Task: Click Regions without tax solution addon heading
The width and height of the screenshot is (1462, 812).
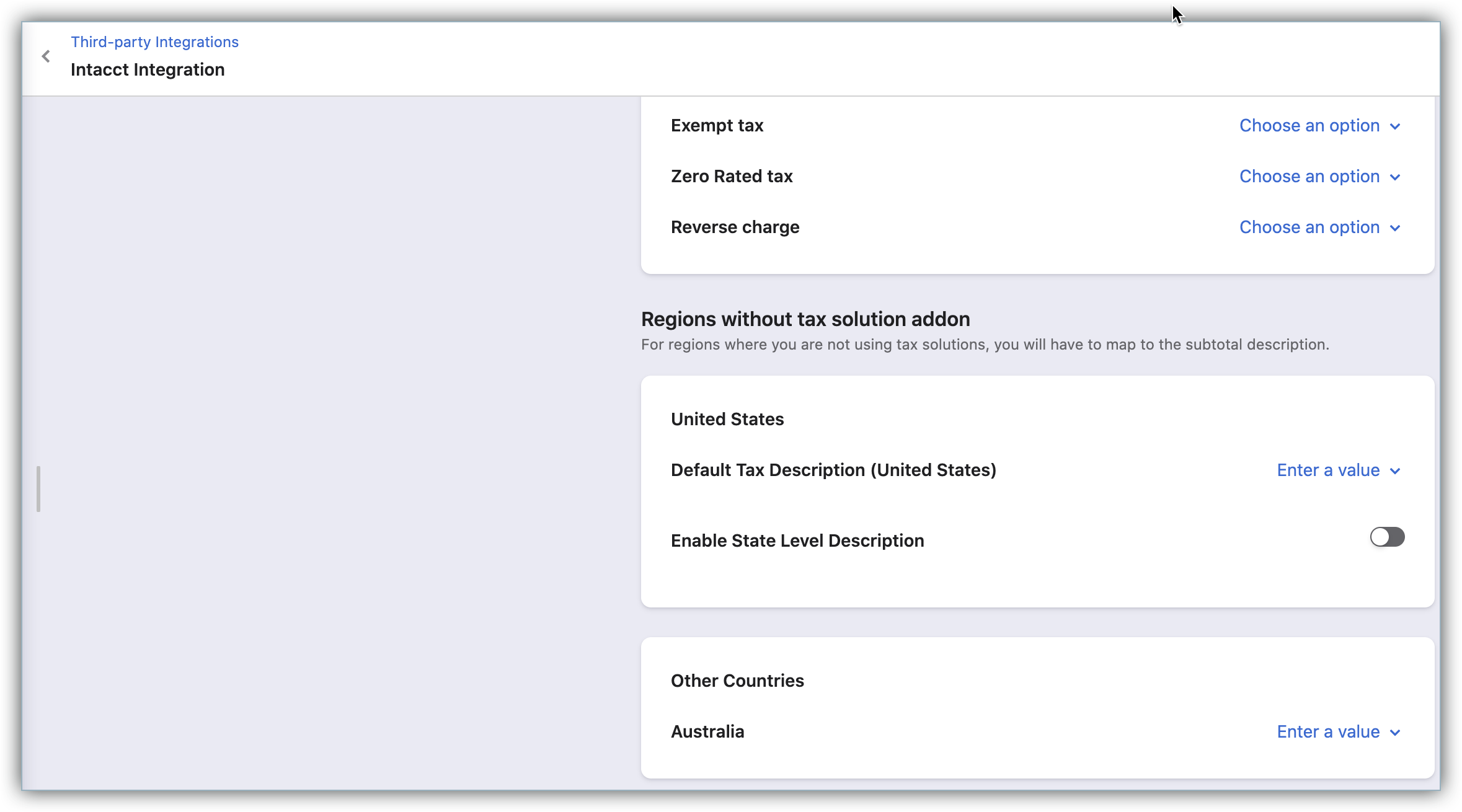Action: click(805, 319)
